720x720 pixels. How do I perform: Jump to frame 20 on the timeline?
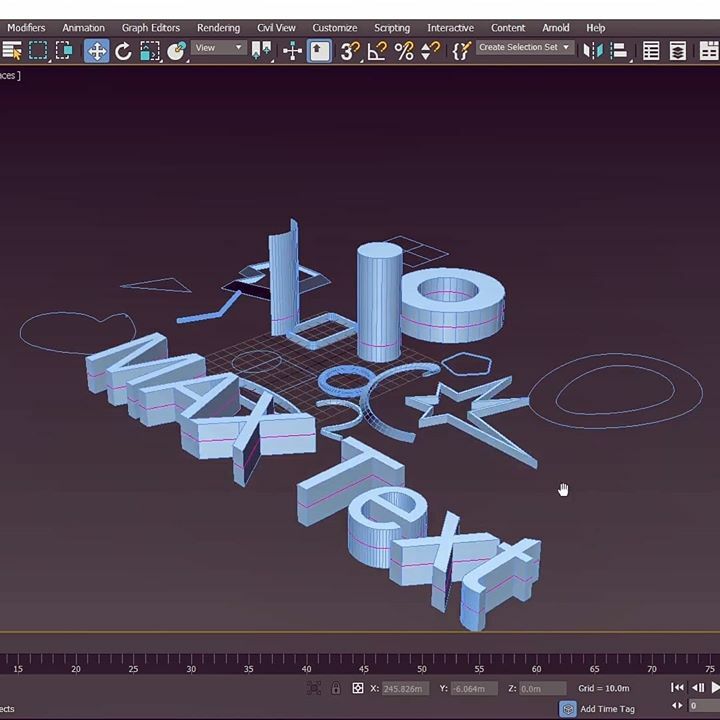pos(76,669)
